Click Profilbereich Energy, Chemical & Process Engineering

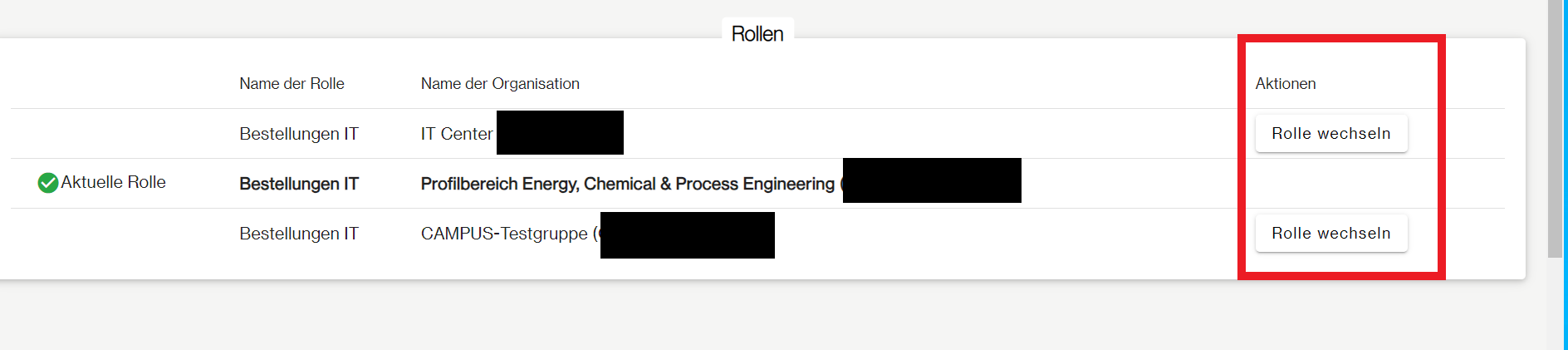[627, 184]
